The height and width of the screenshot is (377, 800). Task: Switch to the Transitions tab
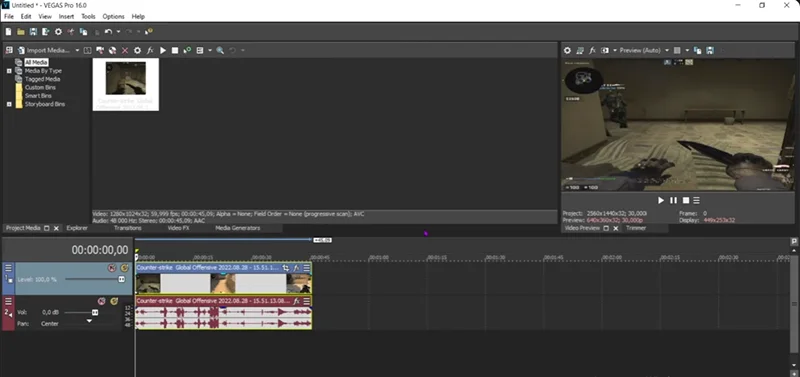tap(128, 228)
